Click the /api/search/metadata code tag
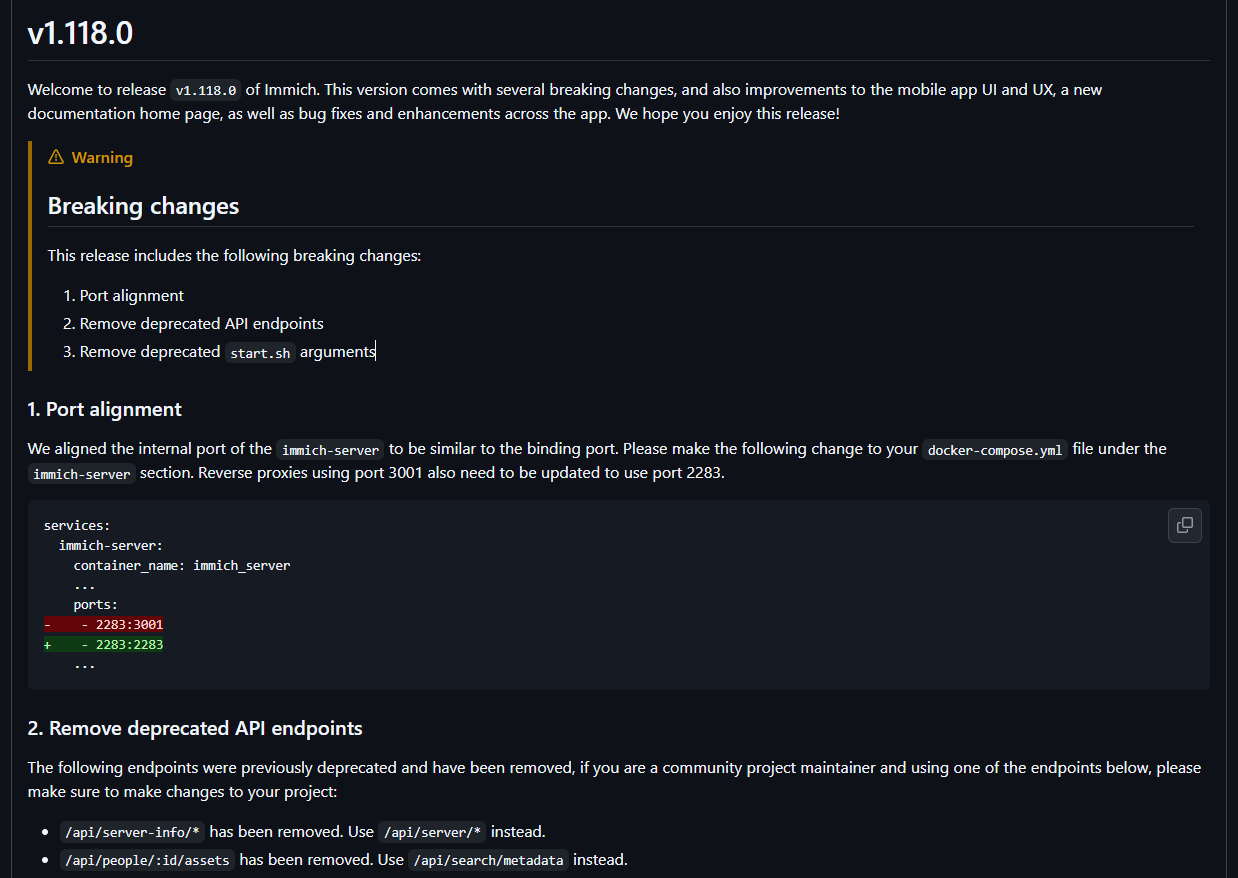1238x878 pixels. pos(489,860)
